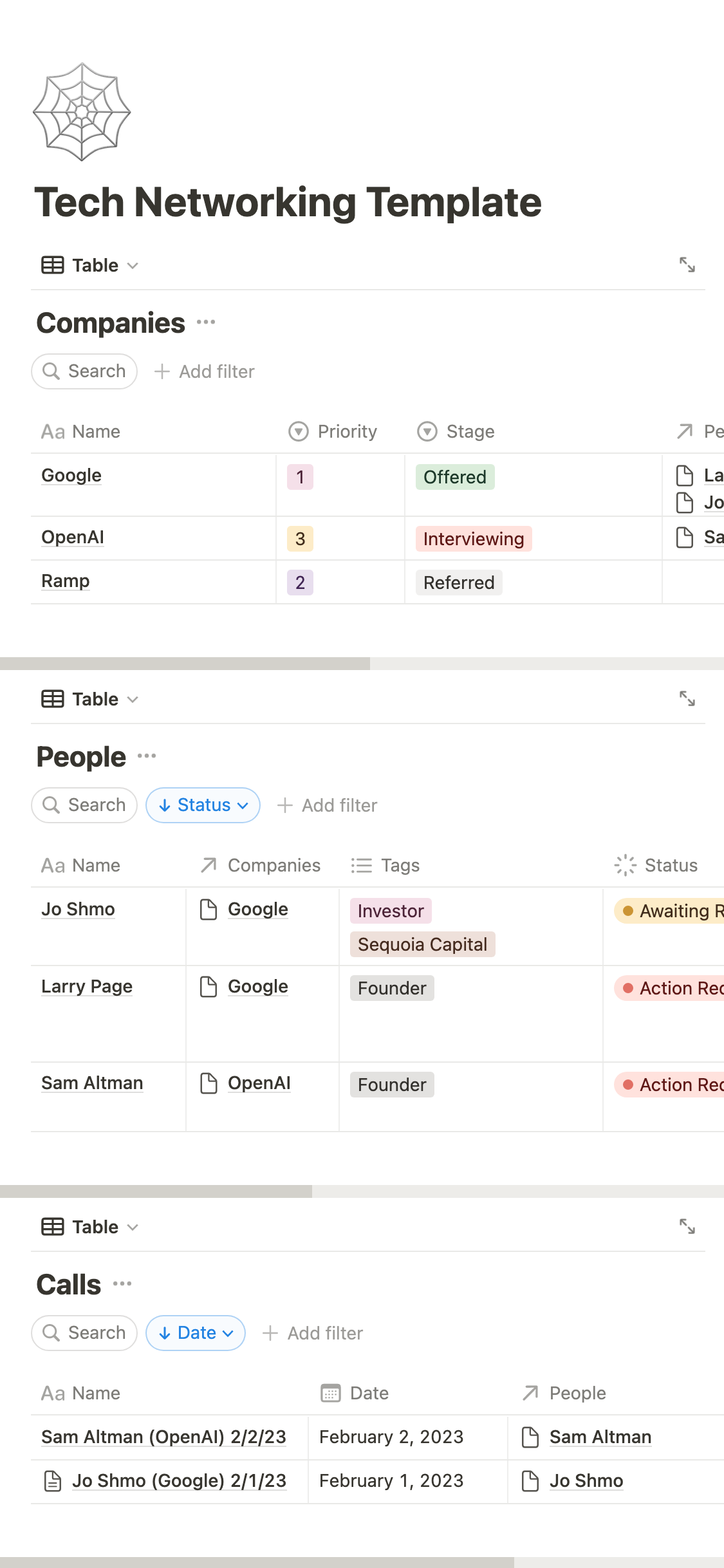Open the Status sort dropdown in People
The image size is (724, 1568).
pos(203,805)
